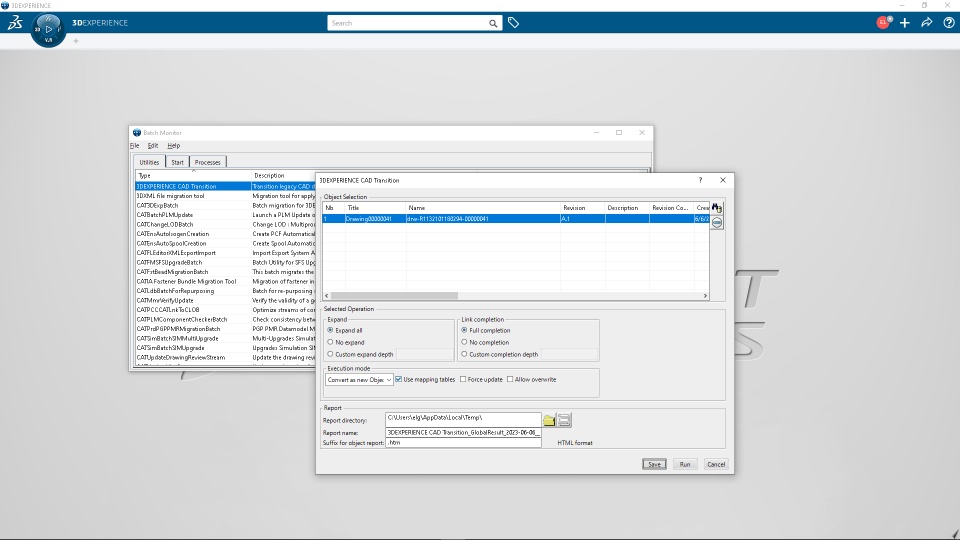Click the Revision column header
The height and width of the screenshot is (540, 960).
[x=582, y=208]
